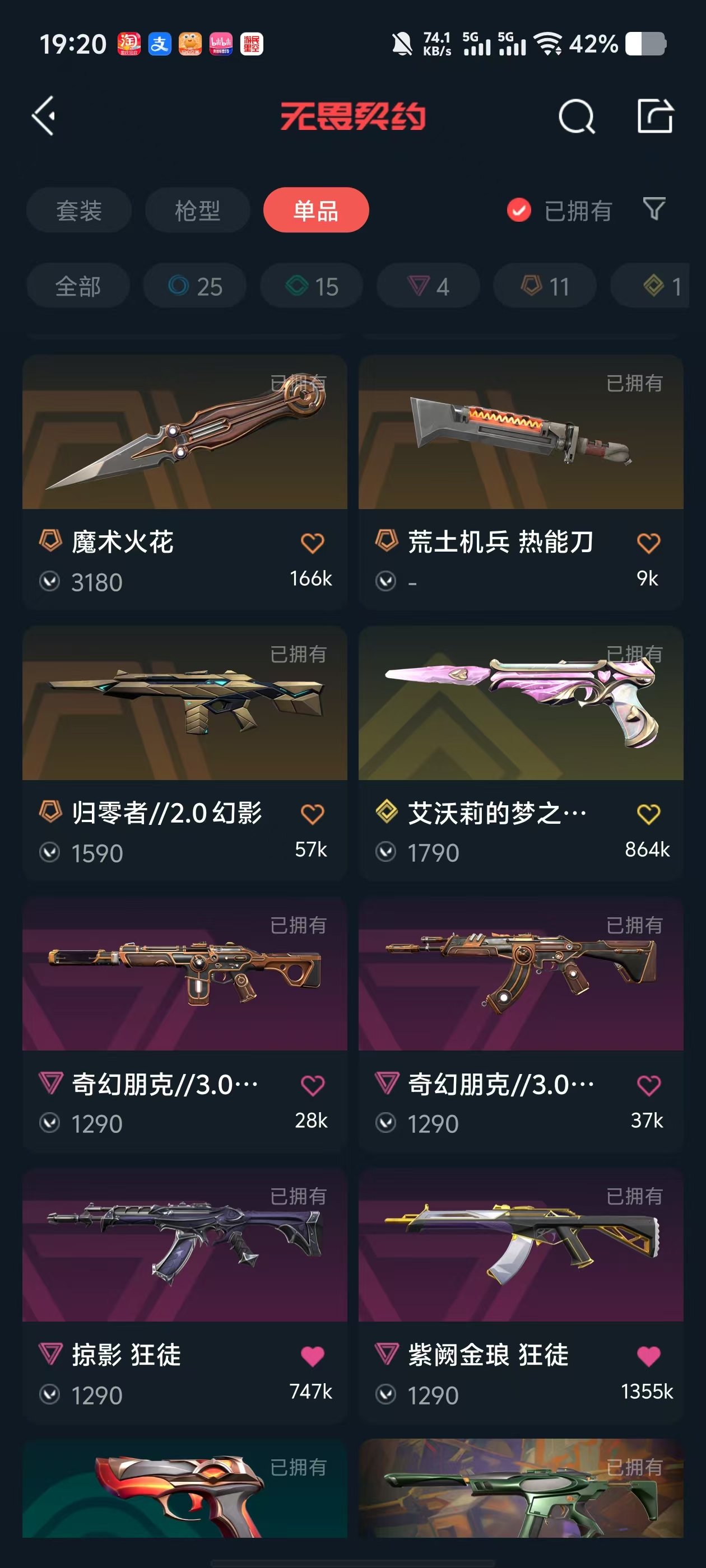Image resolution: width=706 pixels, height=1568 pixels.
Task: Tap the share icon in header
Action: tap(655, 115)
